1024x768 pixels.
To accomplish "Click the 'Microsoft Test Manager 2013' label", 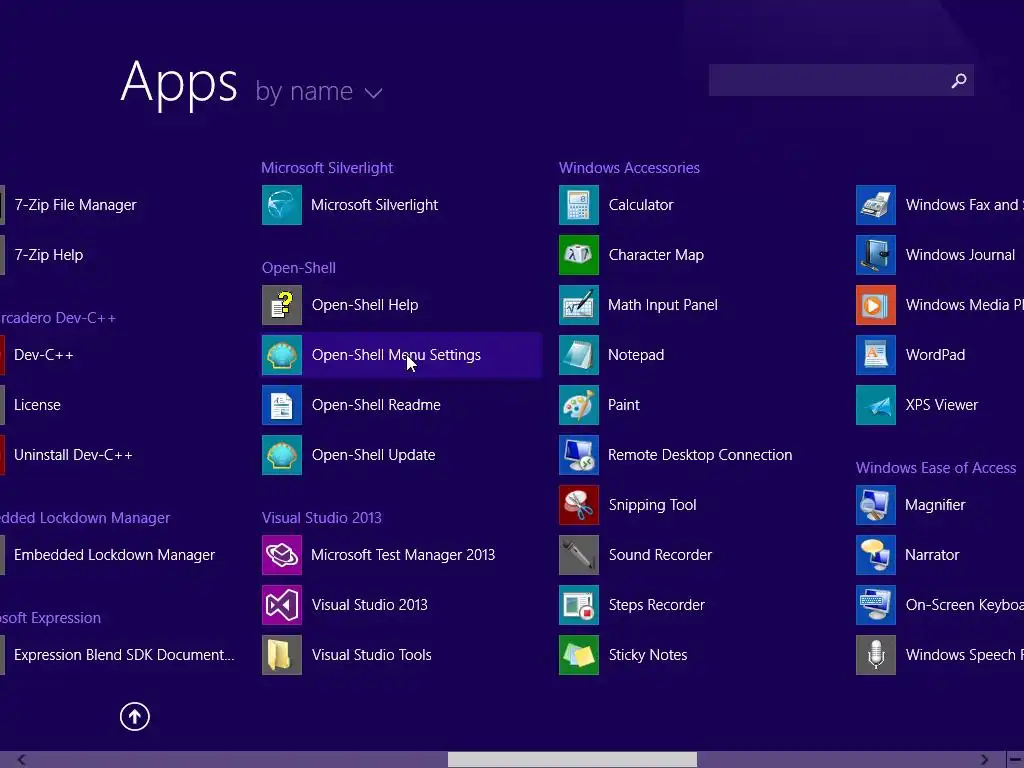I will coord(403,555).
